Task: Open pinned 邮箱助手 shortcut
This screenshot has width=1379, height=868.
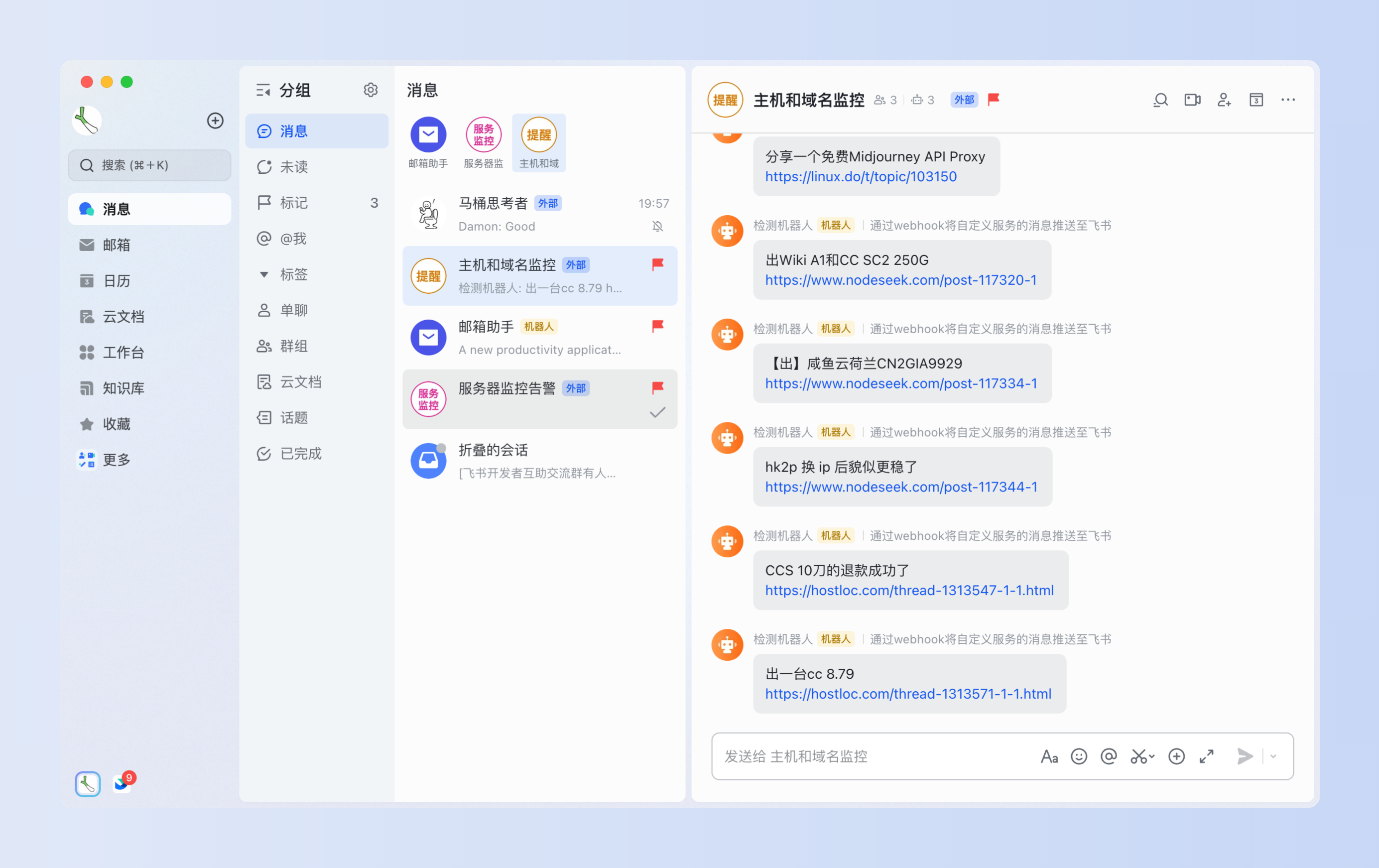Action: pyautogui.click(x=428, y=142)
